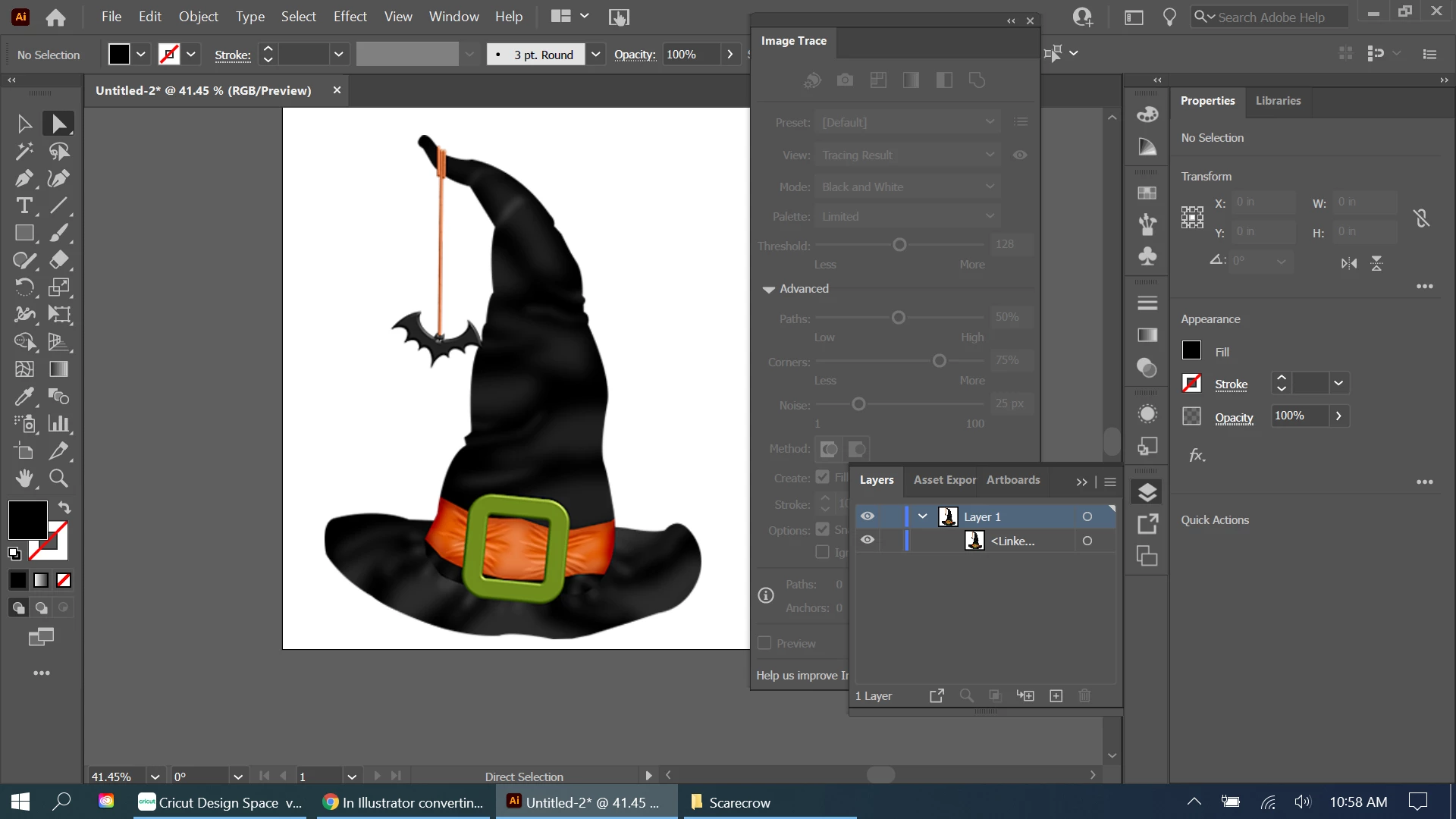
Task: Delete selection with Layers trash icon
Action: 1084,695
